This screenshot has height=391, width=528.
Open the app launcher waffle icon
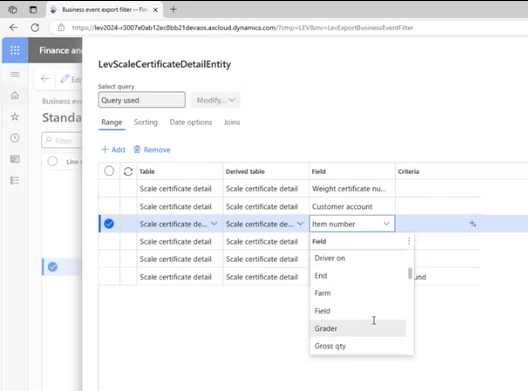[15, 50]
